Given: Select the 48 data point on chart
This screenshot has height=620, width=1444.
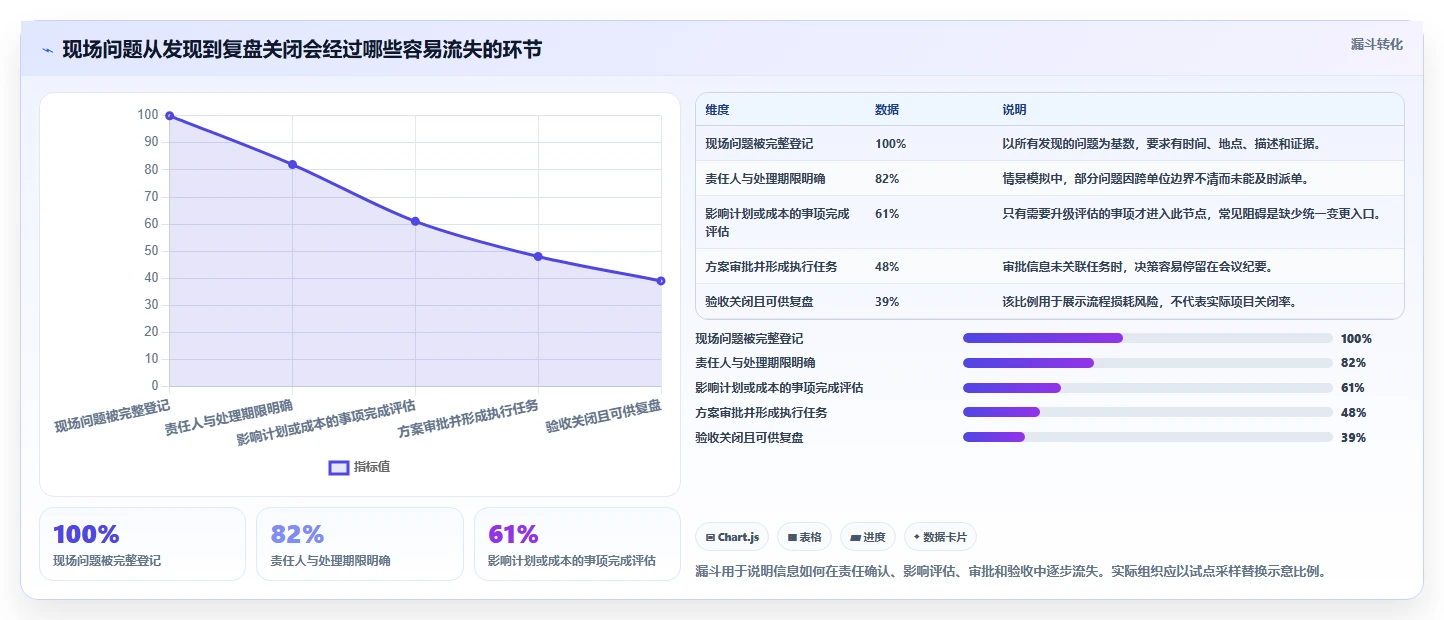Looking at the screenshot, I should [538, 256].
